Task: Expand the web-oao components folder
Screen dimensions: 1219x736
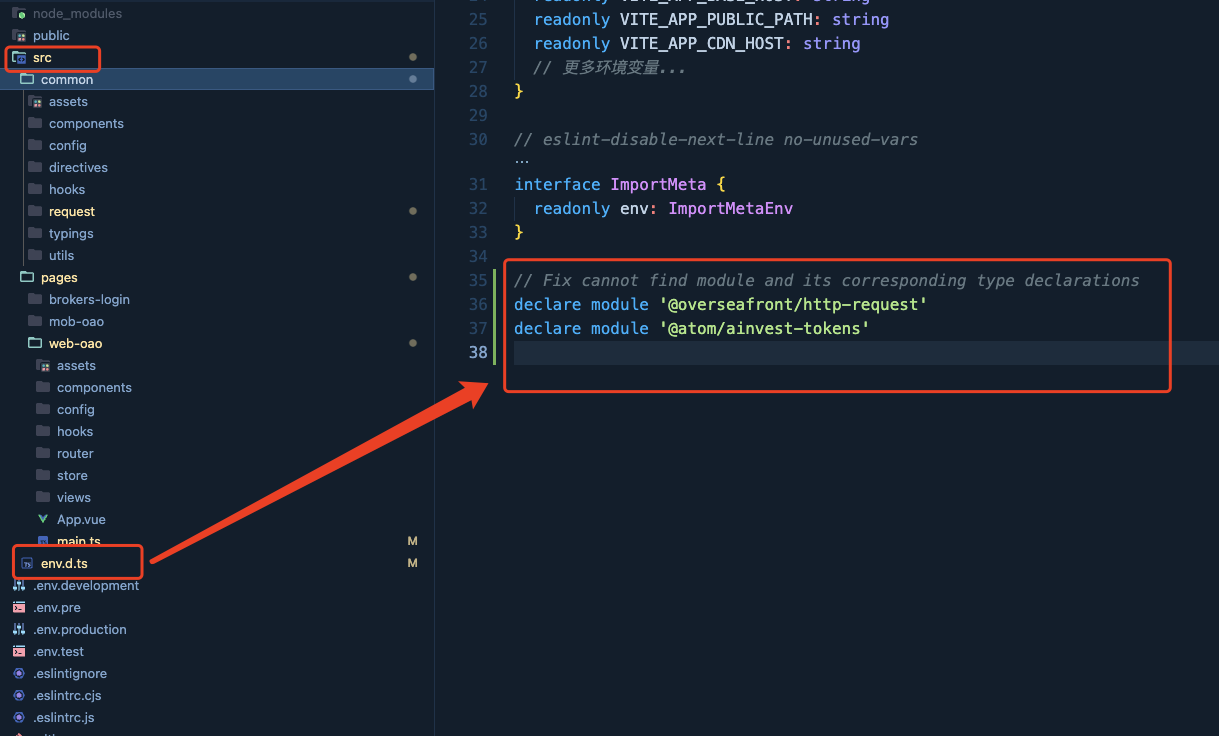Action: (x=94, y=387)
